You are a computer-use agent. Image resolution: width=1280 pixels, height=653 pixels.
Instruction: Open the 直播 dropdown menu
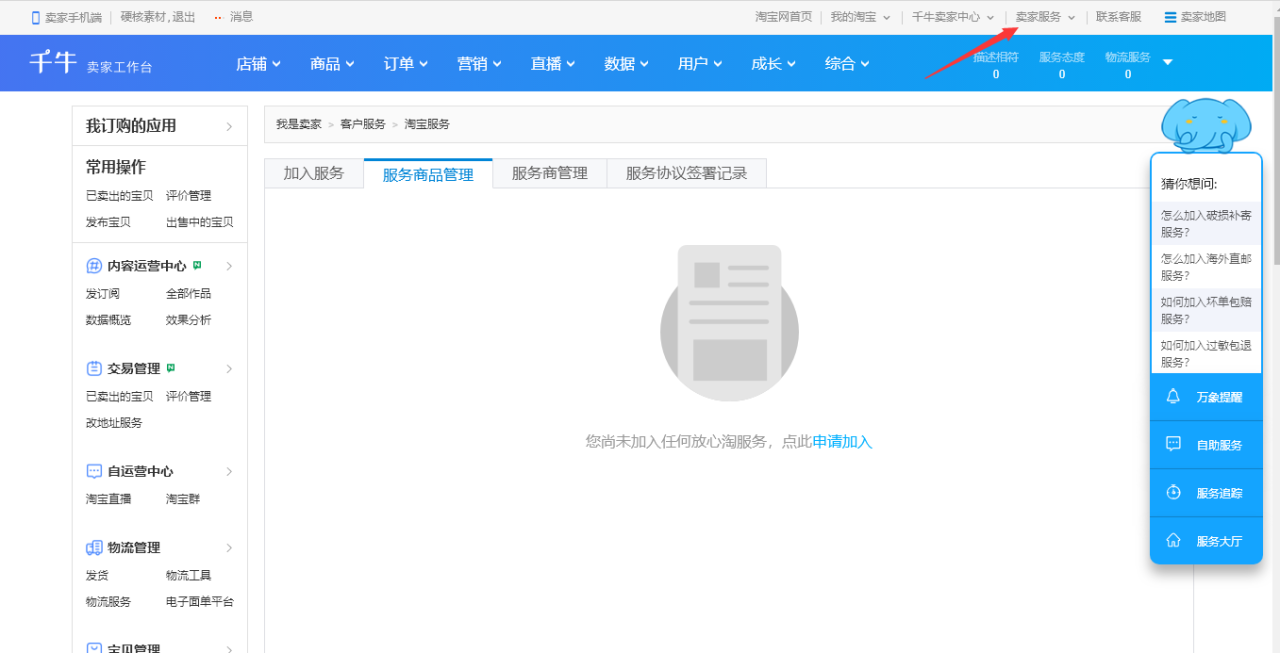553,63
